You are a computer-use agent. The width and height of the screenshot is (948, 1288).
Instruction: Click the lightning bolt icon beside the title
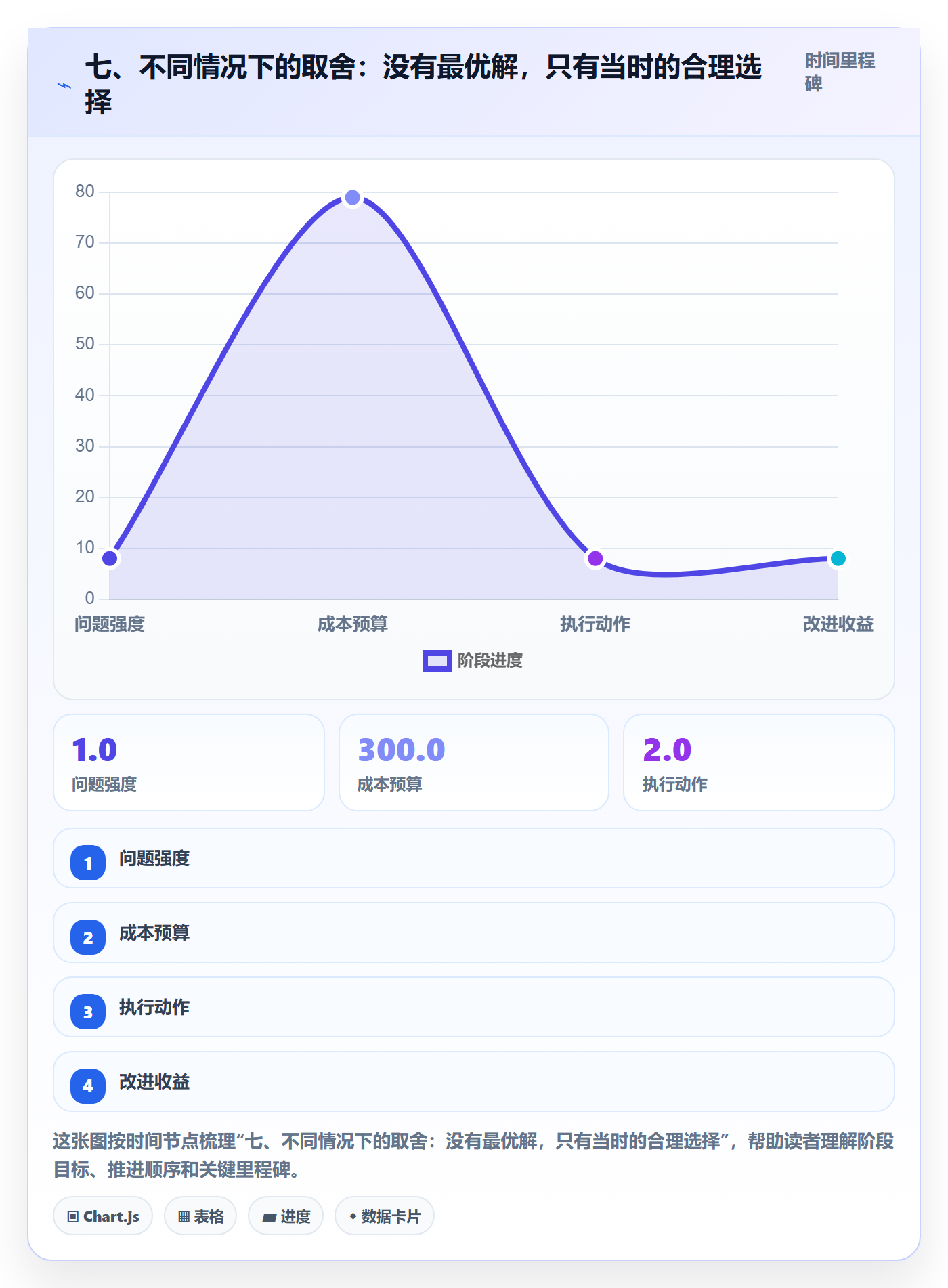tap(64, 85)
